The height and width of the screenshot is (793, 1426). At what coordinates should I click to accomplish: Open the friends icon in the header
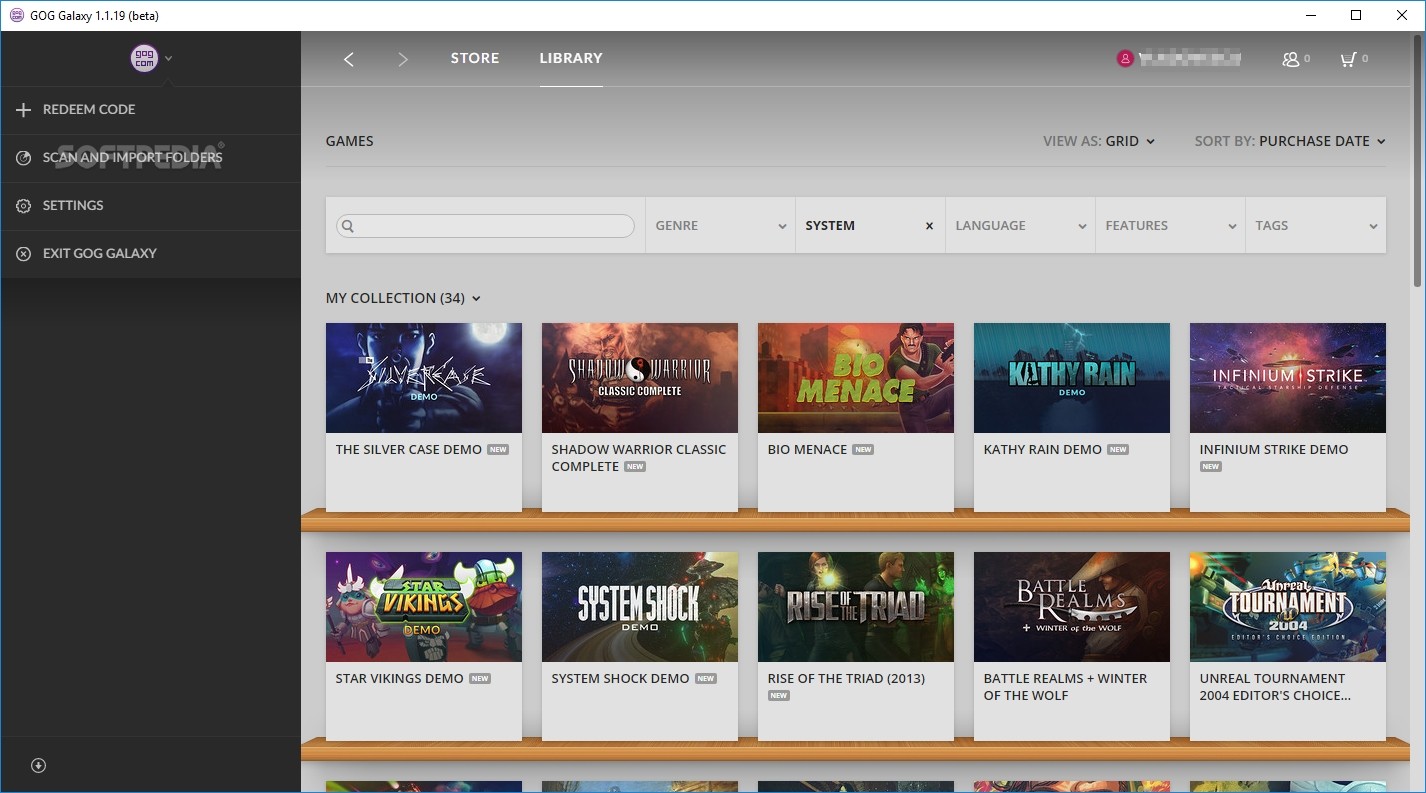(x=1291, y=59)
